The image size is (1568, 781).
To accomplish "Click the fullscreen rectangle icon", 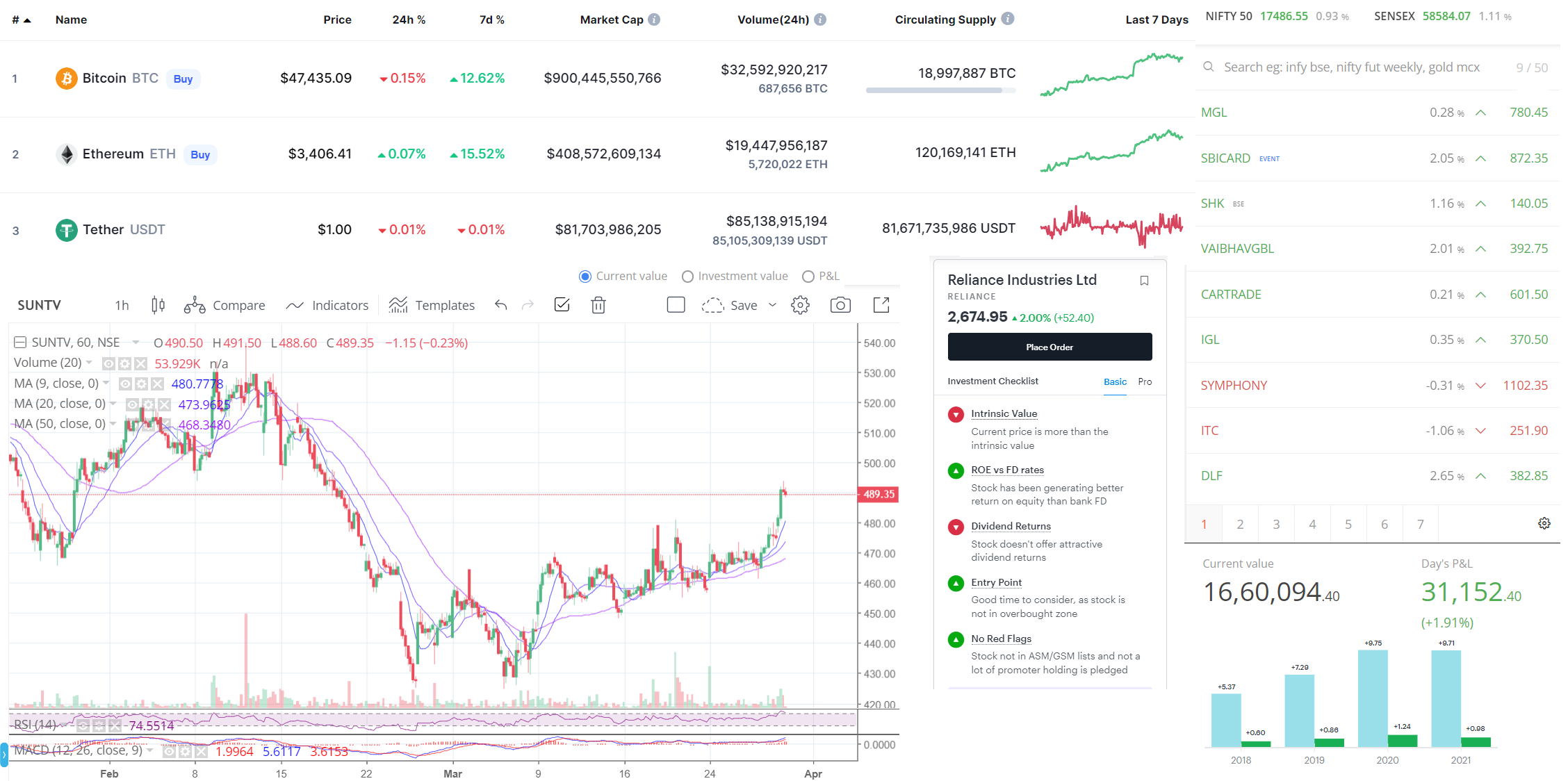I will tap(676, 305).
